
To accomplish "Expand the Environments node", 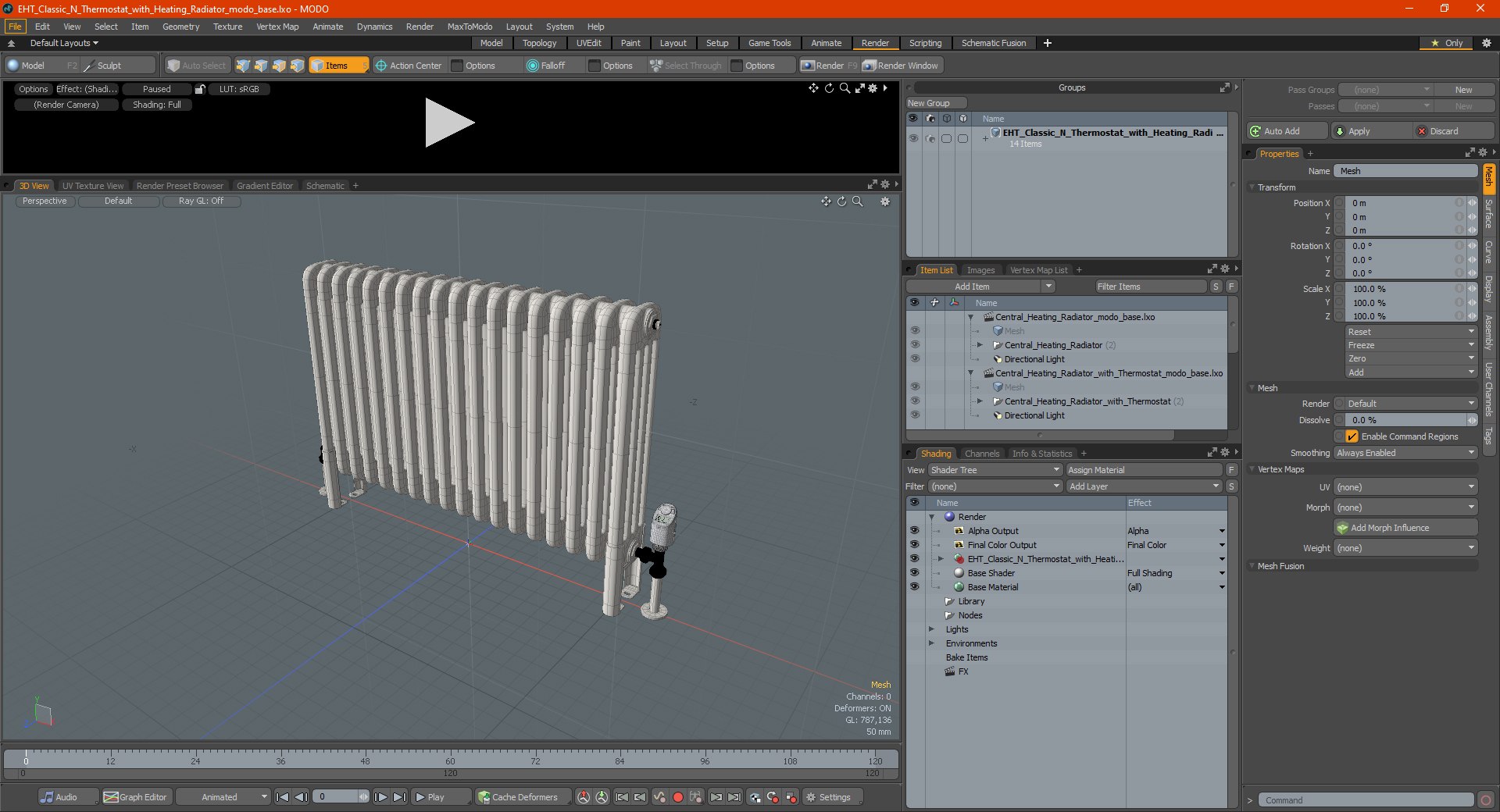I will [x=931, y=643].
